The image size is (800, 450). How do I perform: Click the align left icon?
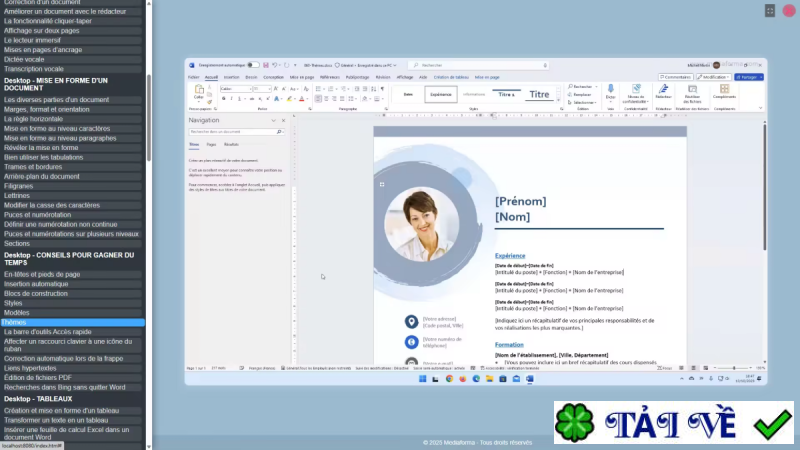(318, 99)
